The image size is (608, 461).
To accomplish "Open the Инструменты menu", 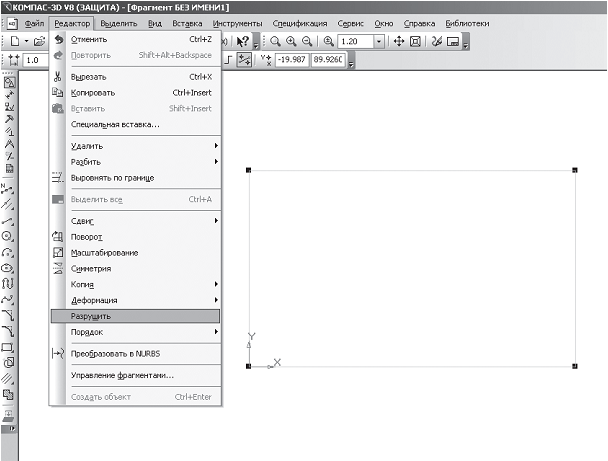I will (237, 23).
